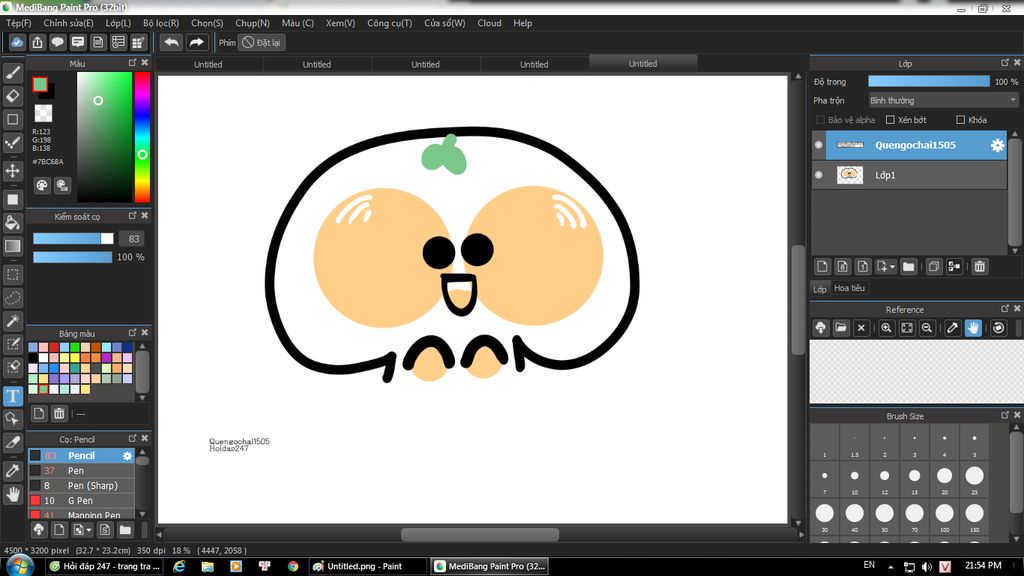
Task: Toggle the transparent color swatch
Action: pyautogui.click(x=43, y=113)
